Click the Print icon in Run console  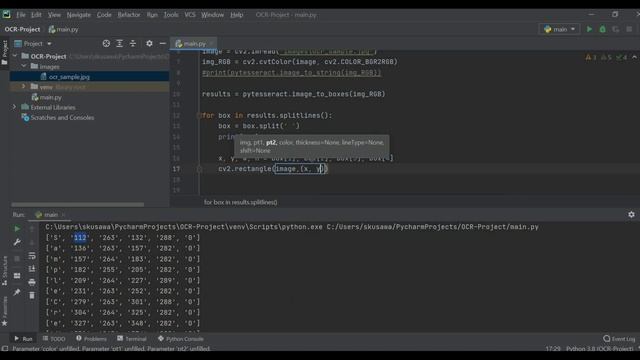32,282
